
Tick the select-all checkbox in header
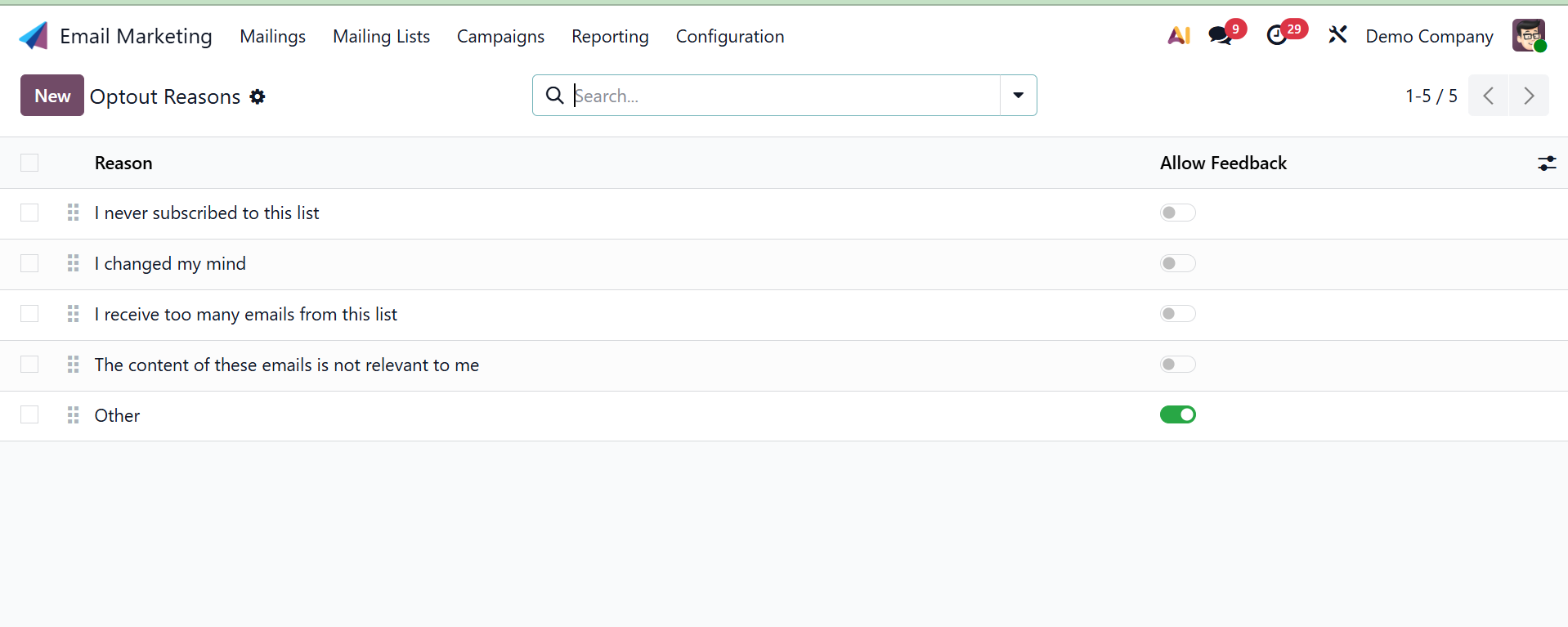point(29,163)
